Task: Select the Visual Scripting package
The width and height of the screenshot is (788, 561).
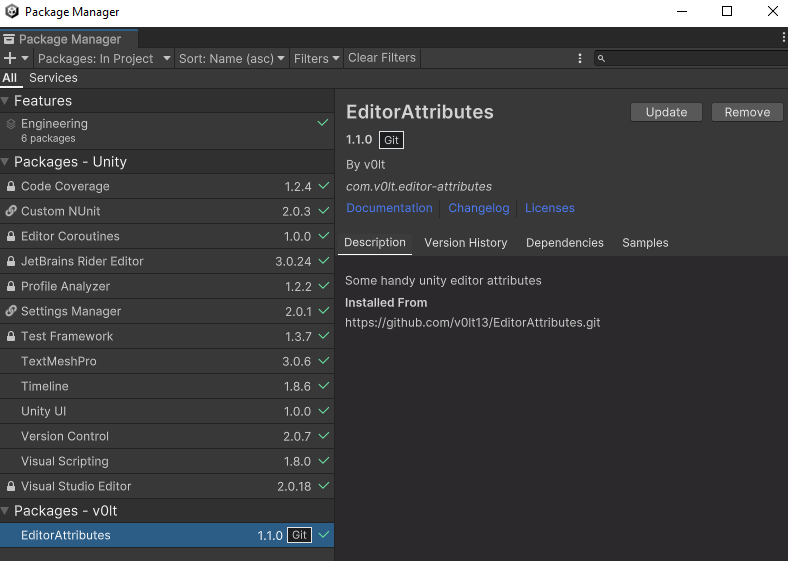Action: pos(167,461)
